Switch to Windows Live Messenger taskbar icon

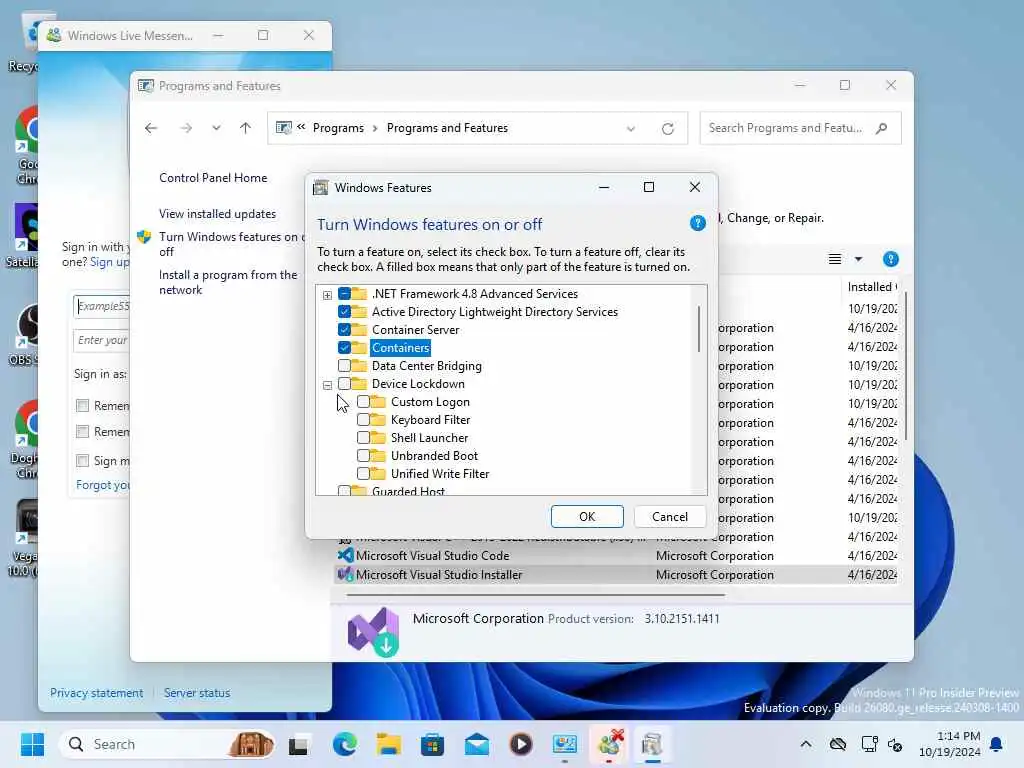click(x=609, y=744)
